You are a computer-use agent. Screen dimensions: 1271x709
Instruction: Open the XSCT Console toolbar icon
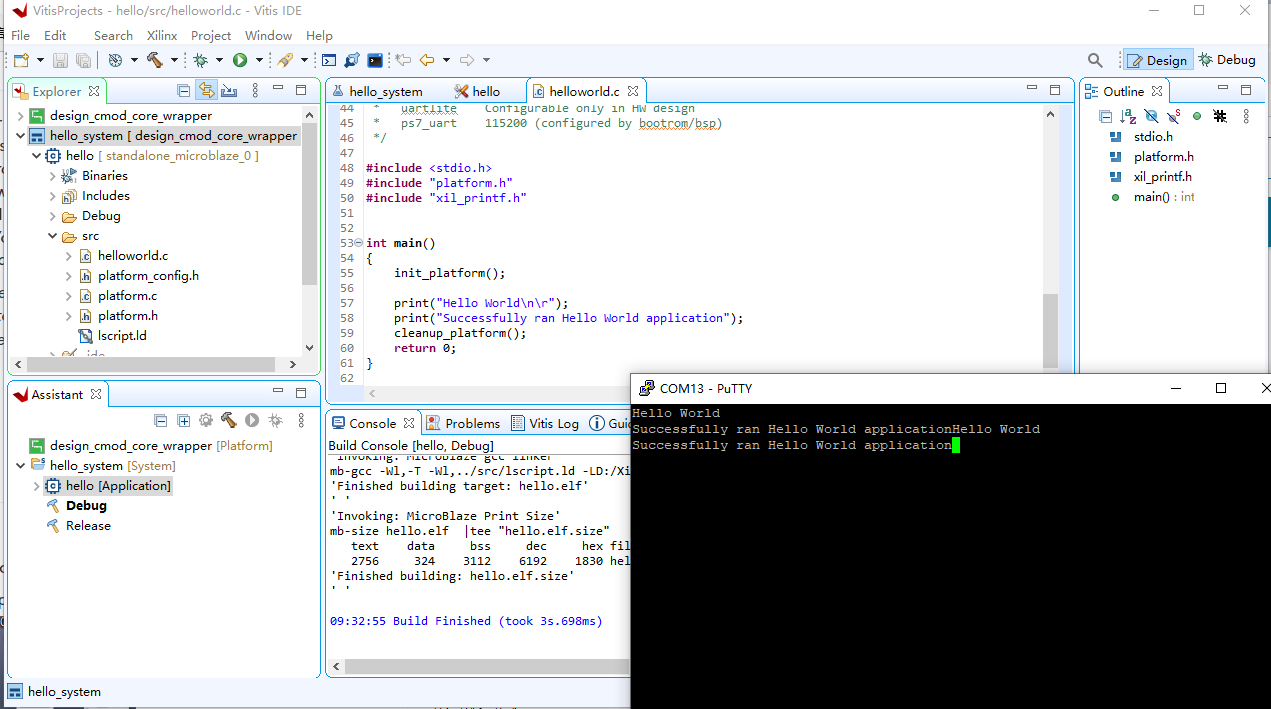coord(329,60)
